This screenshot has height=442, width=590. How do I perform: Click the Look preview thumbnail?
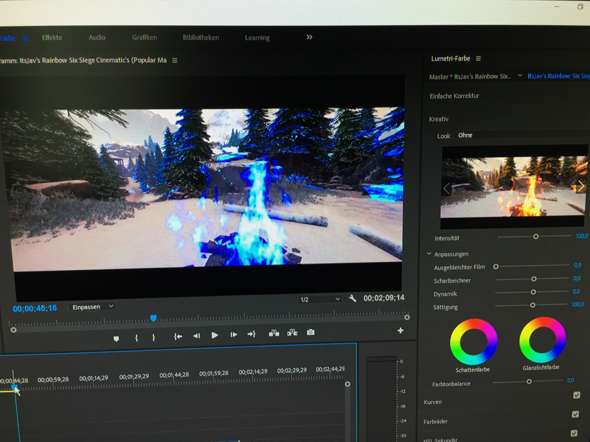coord(514,187)
